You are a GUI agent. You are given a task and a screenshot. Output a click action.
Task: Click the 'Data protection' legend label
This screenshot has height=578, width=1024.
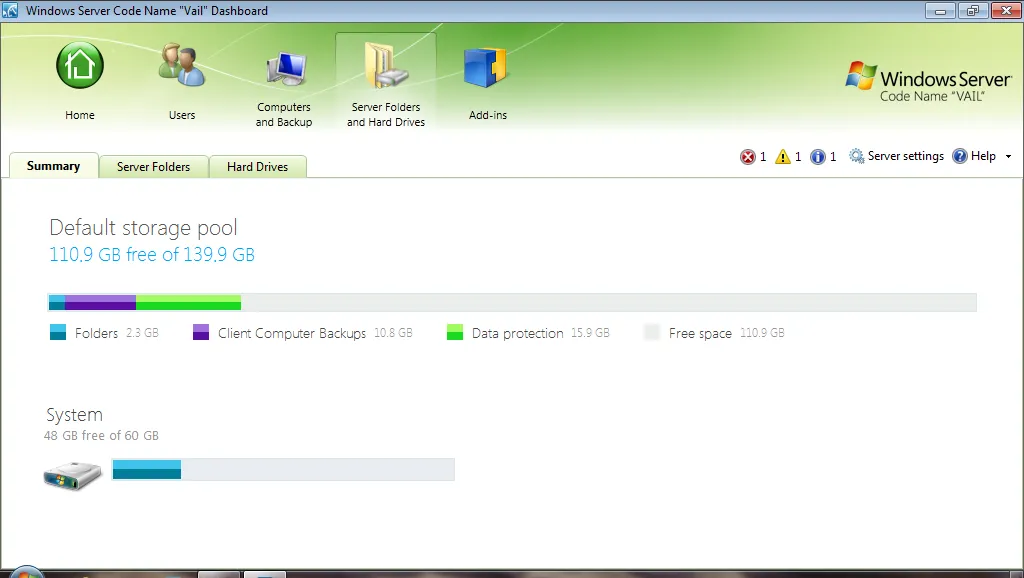(518, 333)
